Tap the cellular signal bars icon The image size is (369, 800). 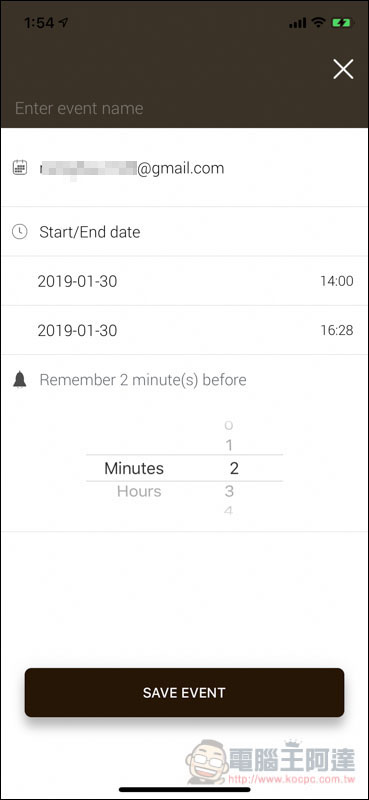click(298, 23)
